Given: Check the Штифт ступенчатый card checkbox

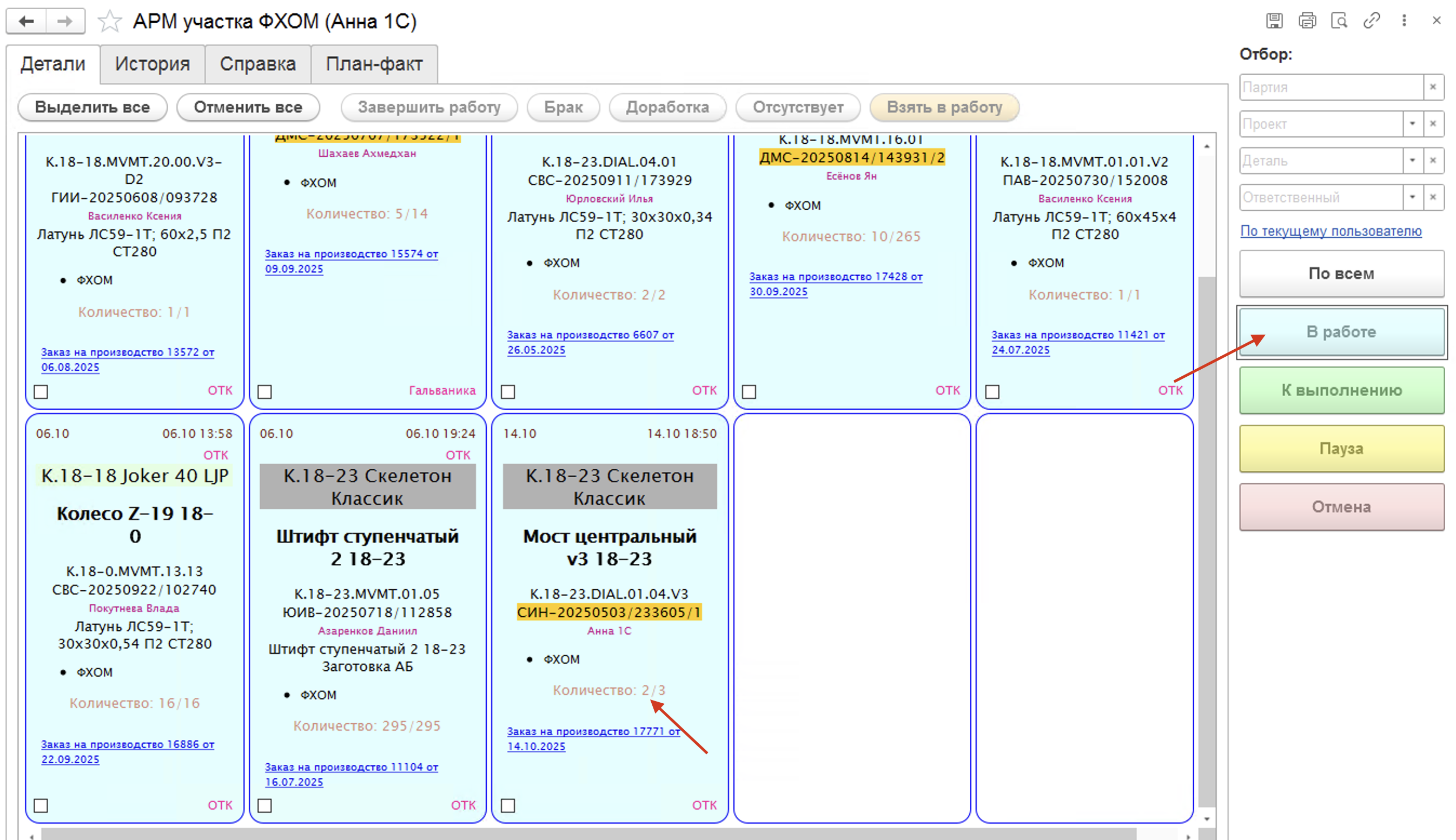Looking at the screenshot, I should [x=265, y=805].
